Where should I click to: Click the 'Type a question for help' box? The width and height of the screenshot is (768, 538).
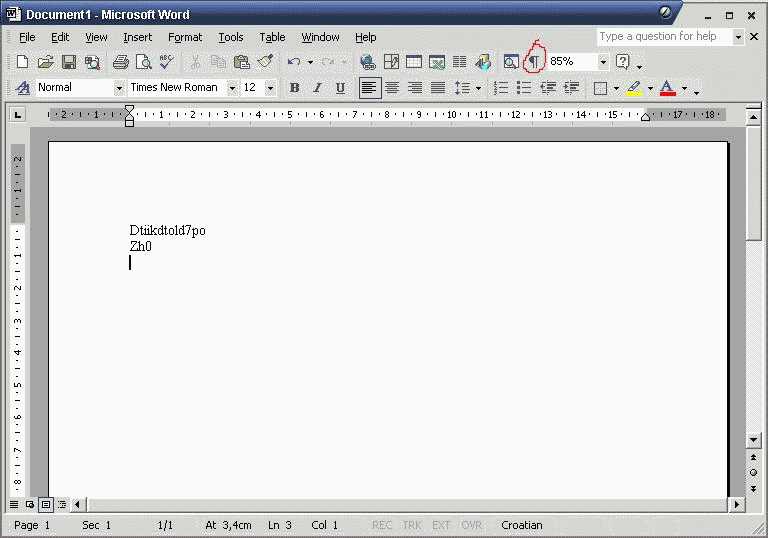(x=664, y=36)
